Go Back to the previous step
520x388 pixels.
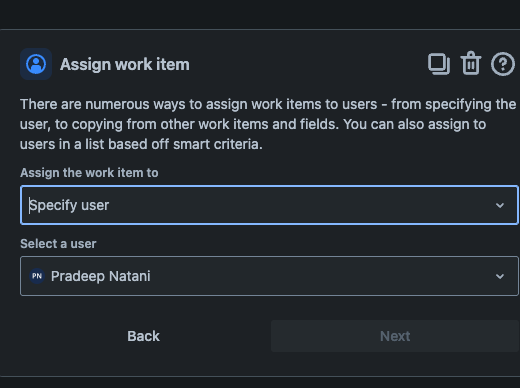click(x=143, y=336)
